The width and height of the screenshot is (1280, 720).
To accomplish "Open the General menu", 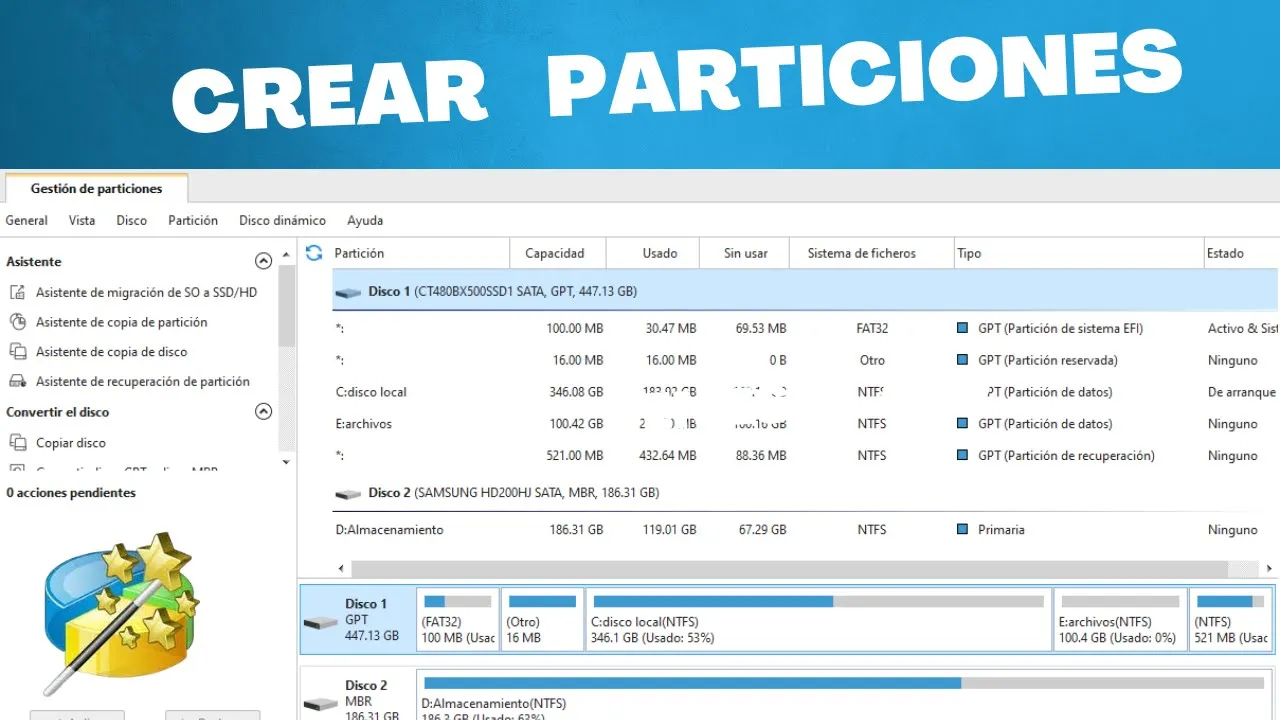I will pos(27,220).
